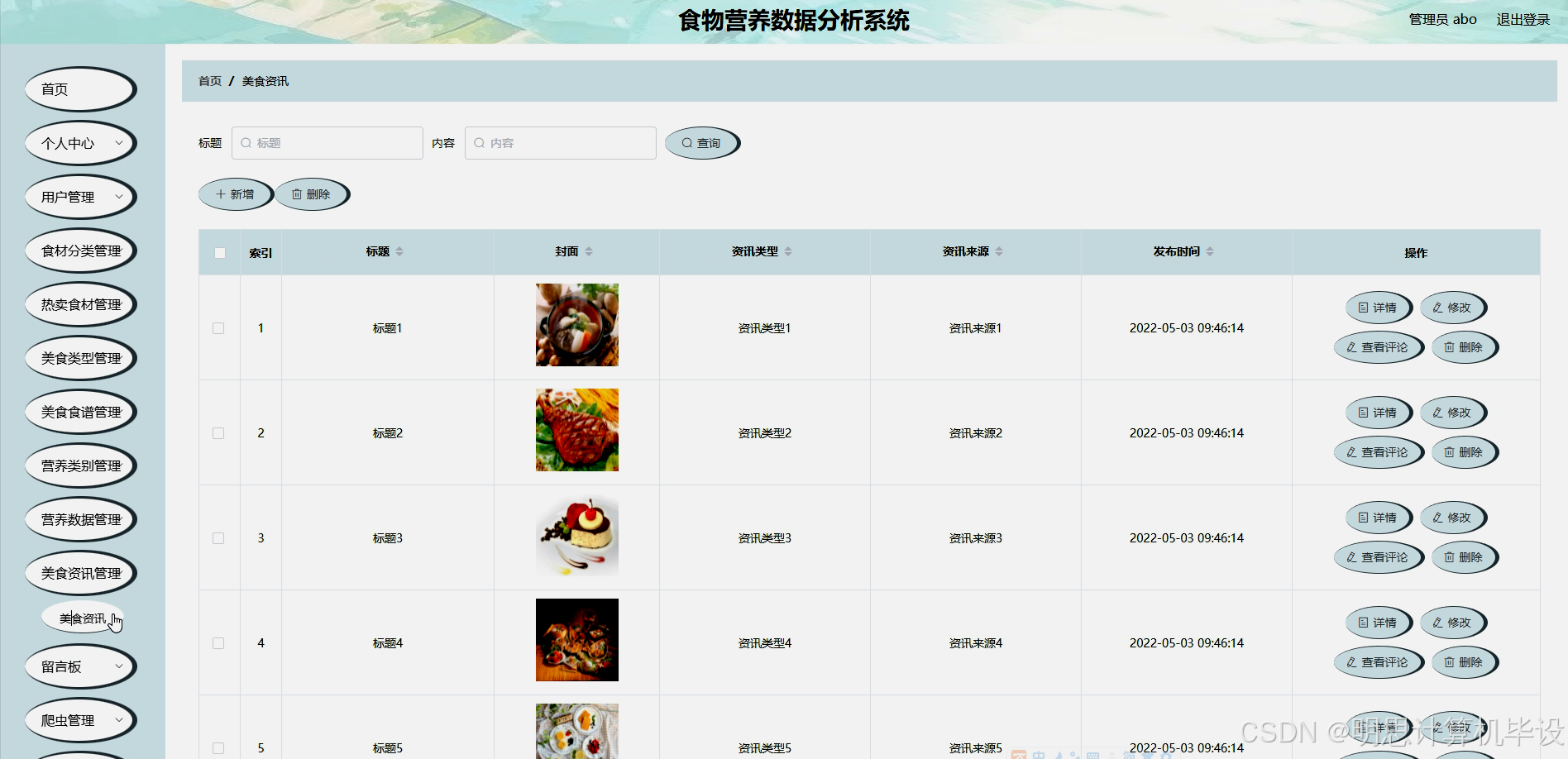Click 查看评论 for row 标题4
Screen dimensions: 1568x759
[1378, 662]
